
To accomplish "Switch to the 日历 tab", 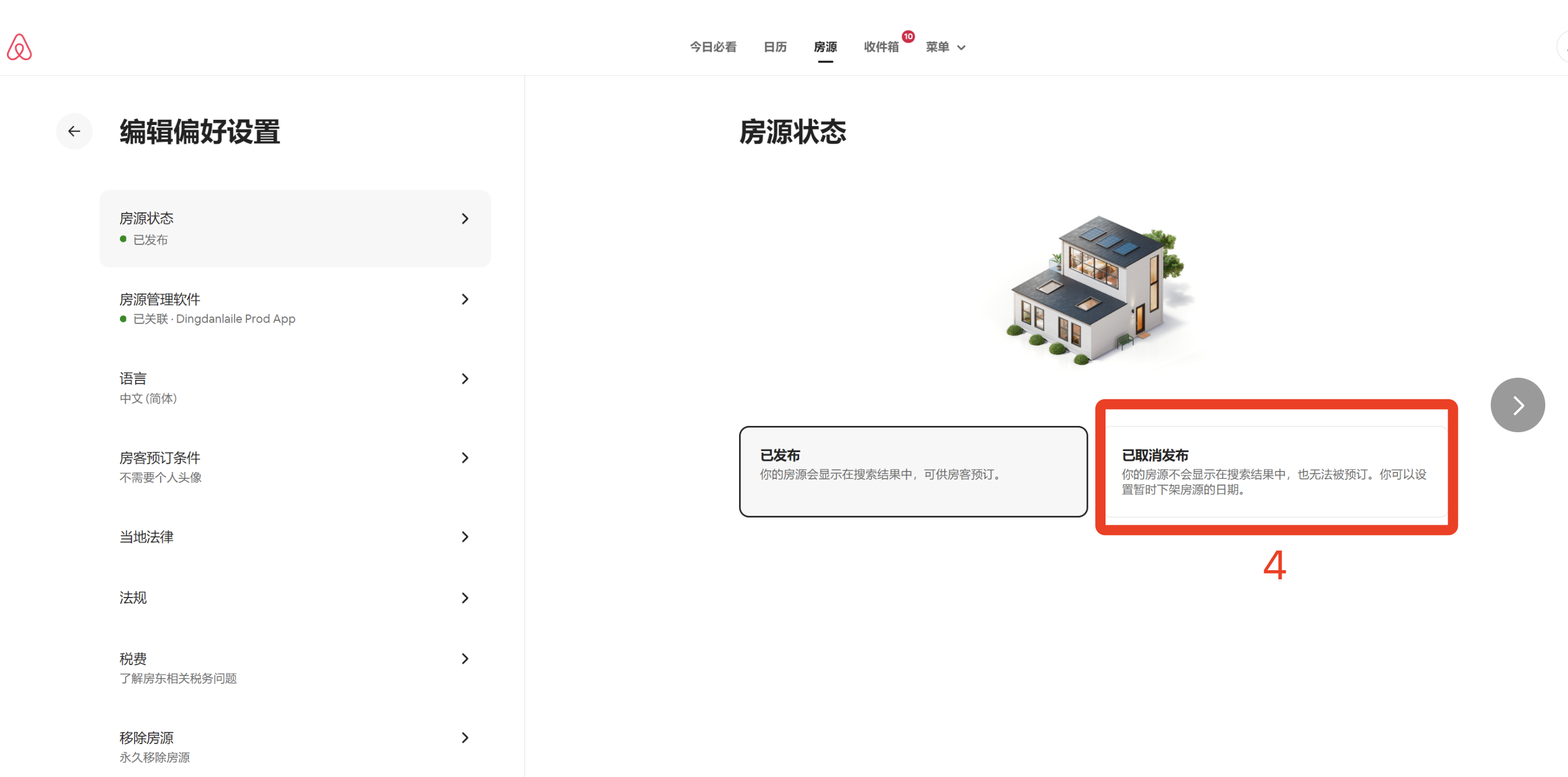I will coord(775,47).
